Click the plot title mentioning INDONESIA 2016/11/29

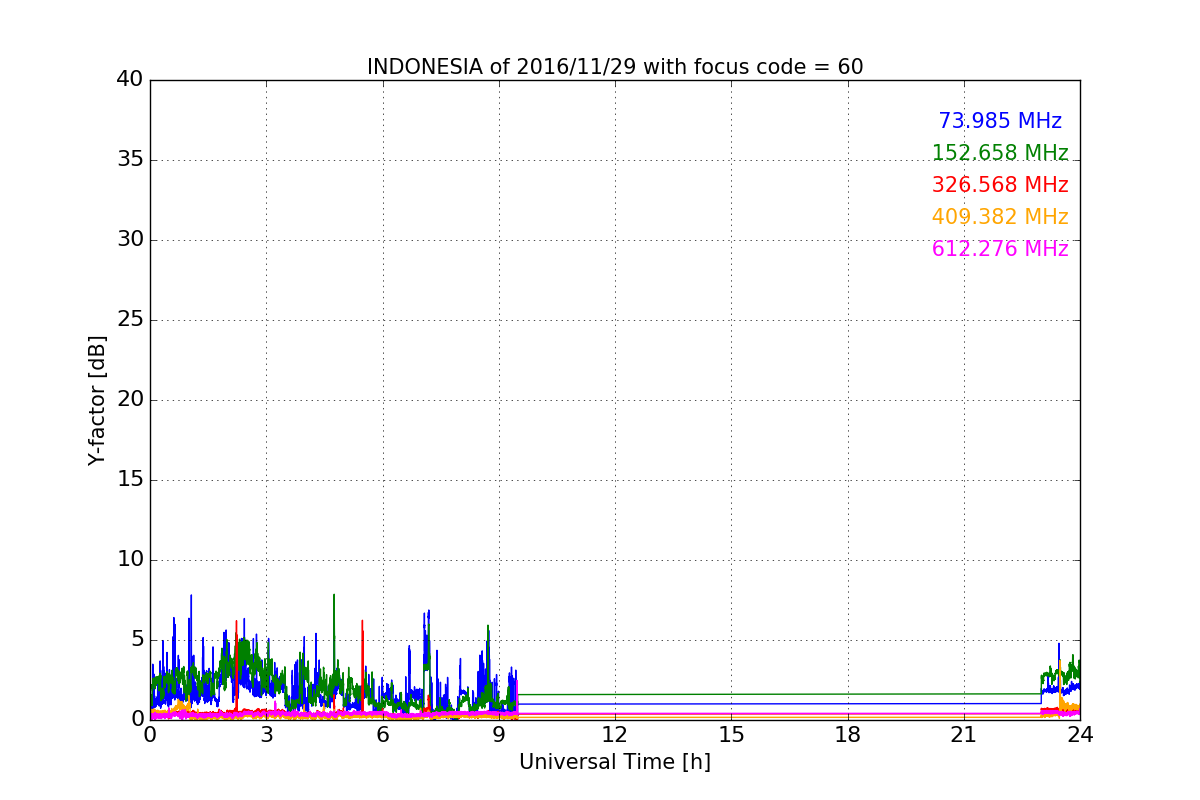(615, 67)
